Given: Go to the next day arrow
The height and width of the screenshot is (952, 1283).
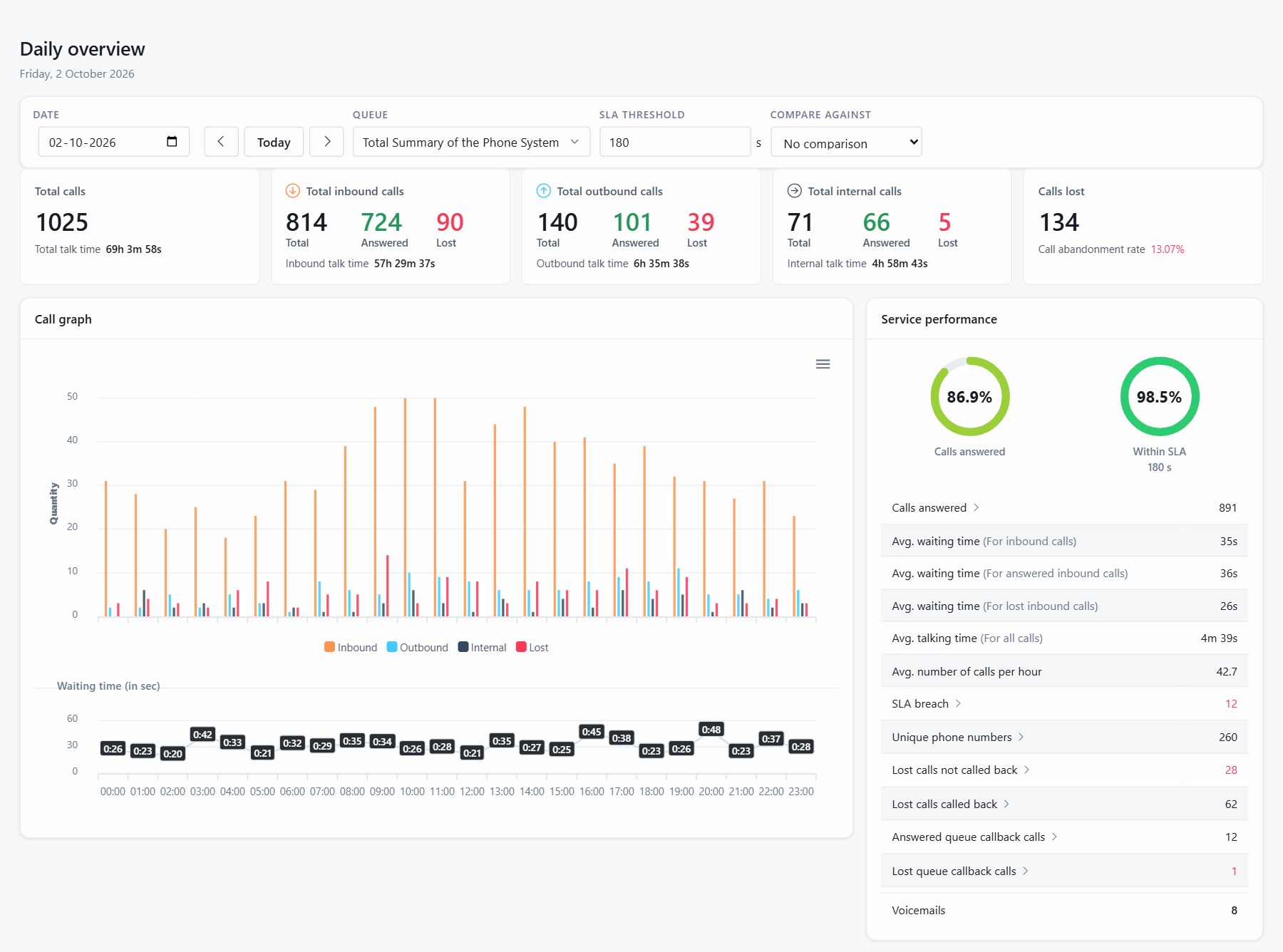Looking at the screenshot, I should [327, 142].
